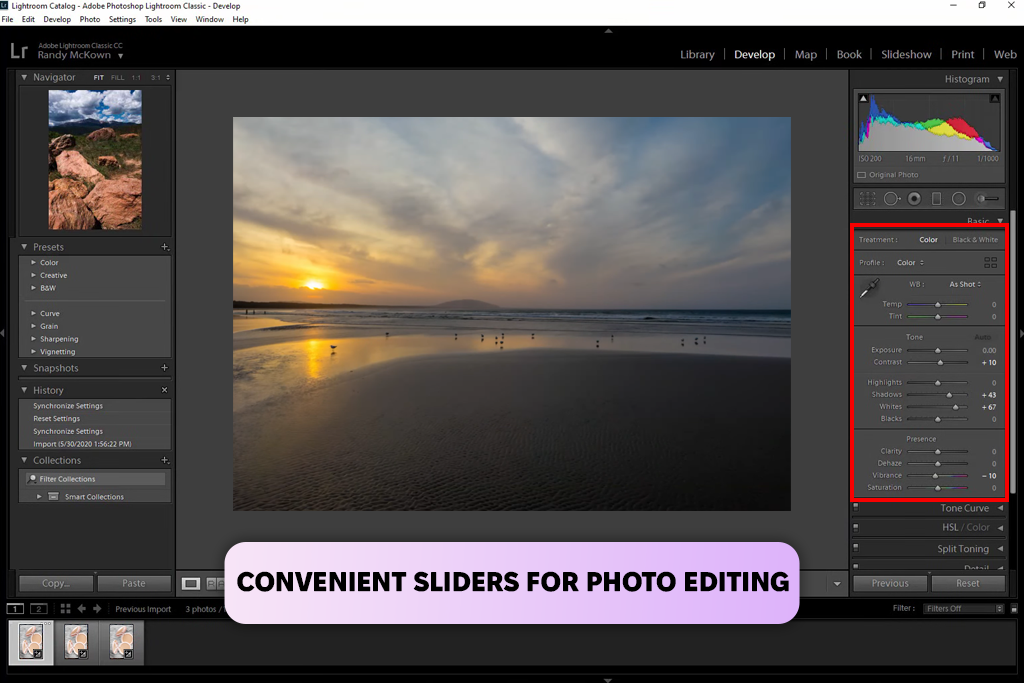Toggle Original Photo checkbox
This screenshot has height=683, width=1024.
click(x=861, y=175)
